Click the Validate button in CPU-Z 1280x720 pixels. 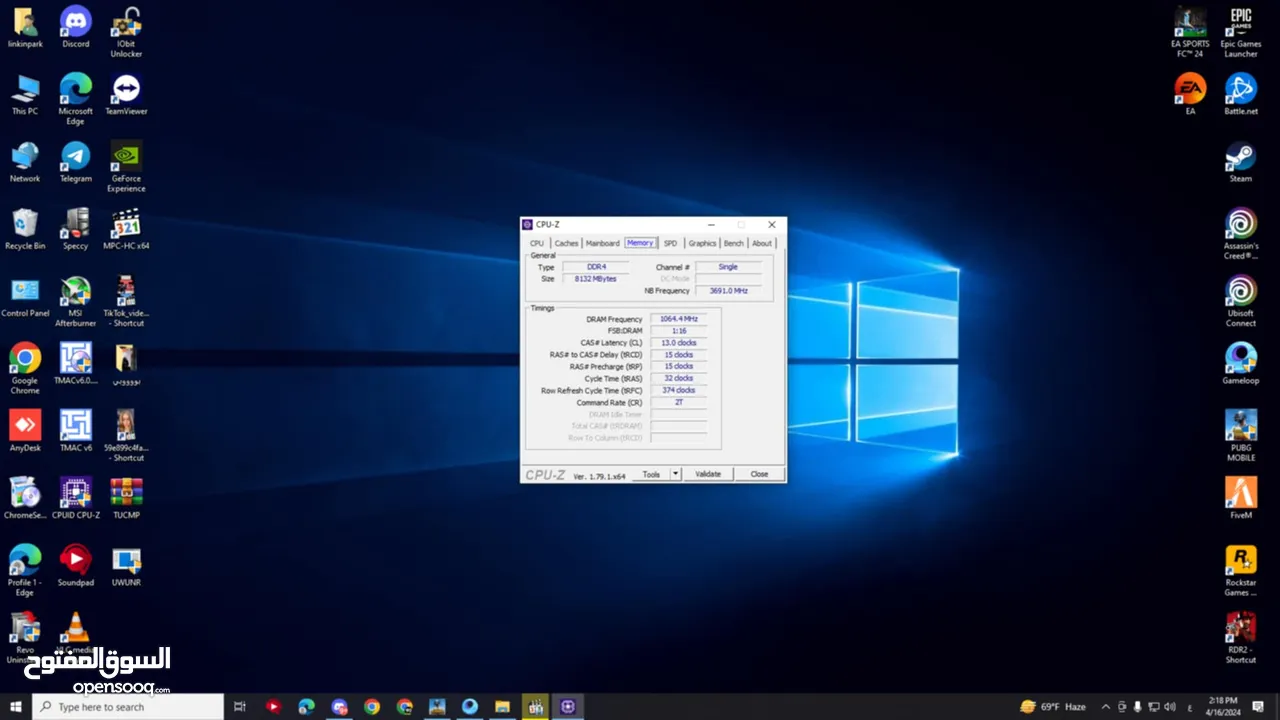click(x=708, y=474)
